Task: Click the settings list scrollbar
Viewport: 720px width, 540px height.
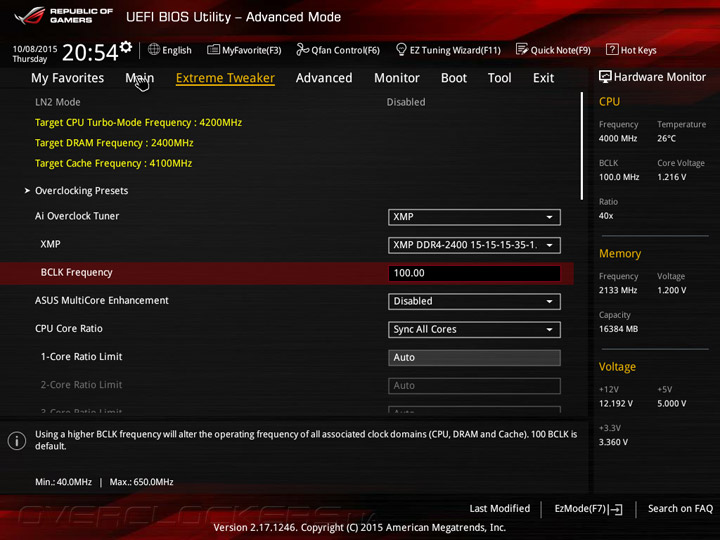Action: point(582,146)
